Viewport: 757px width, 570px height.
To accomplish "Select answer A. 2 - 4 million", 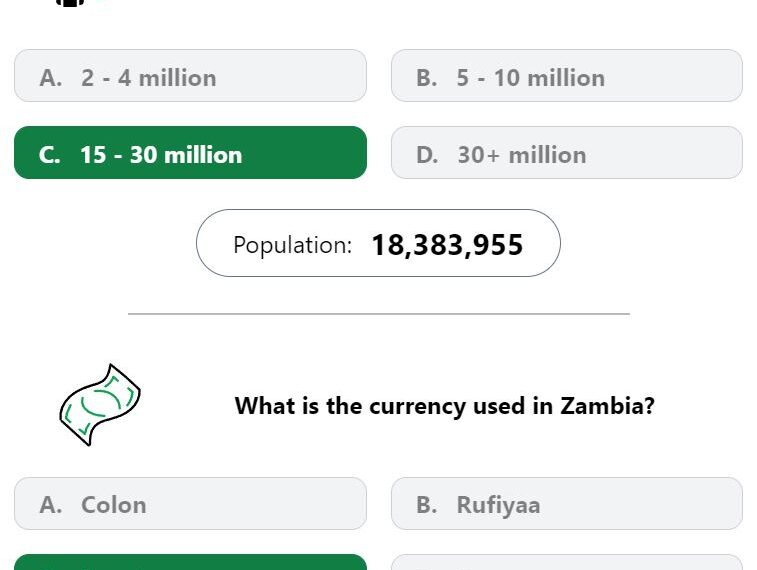I will click(x=190, y=76).
